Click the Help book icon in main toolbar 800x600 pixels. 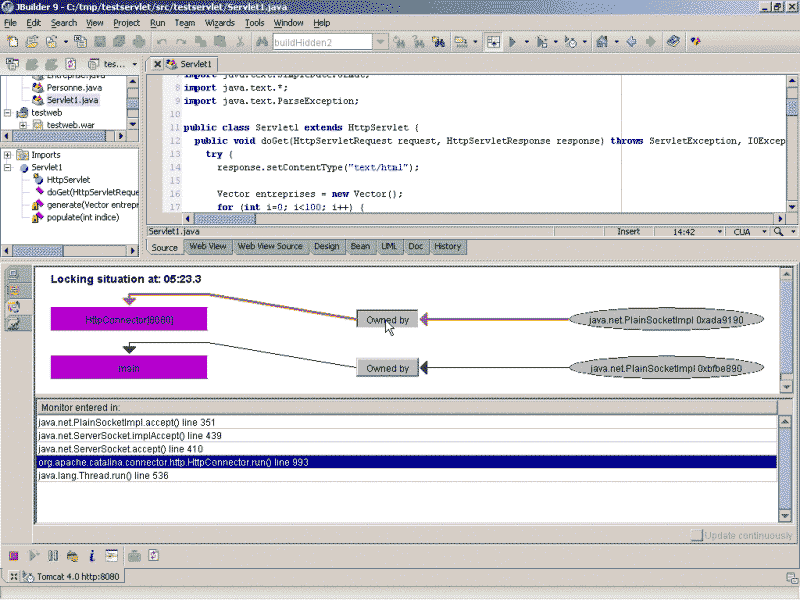[x=673, y=43]
